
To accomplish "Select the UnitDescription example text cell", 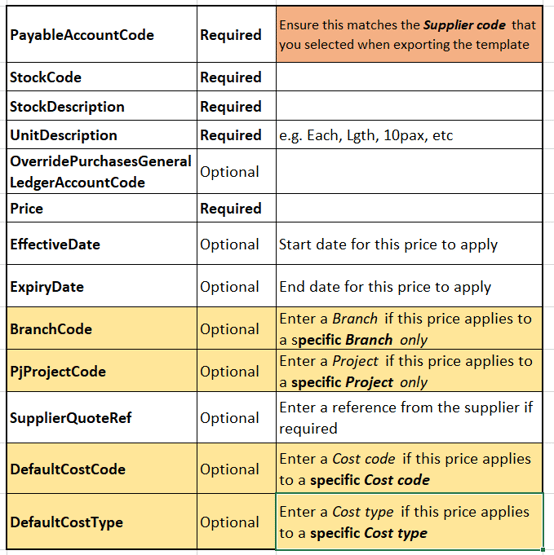I will (x=409, y=135).
